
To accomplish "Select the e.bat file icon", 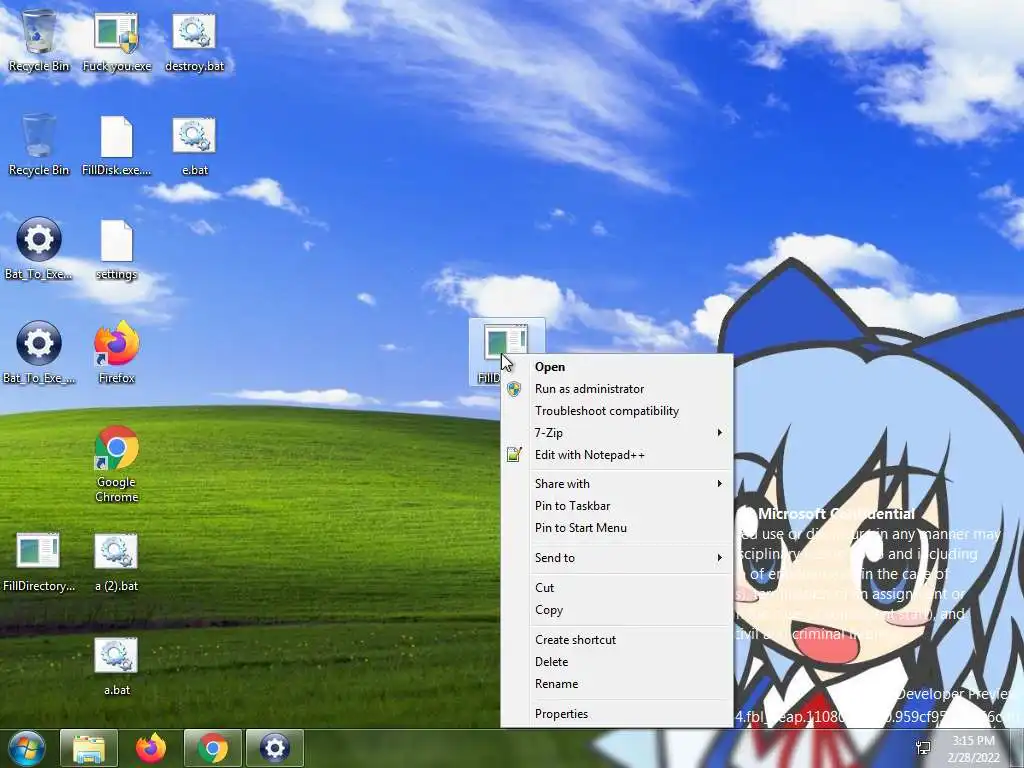I will point(195,145).
